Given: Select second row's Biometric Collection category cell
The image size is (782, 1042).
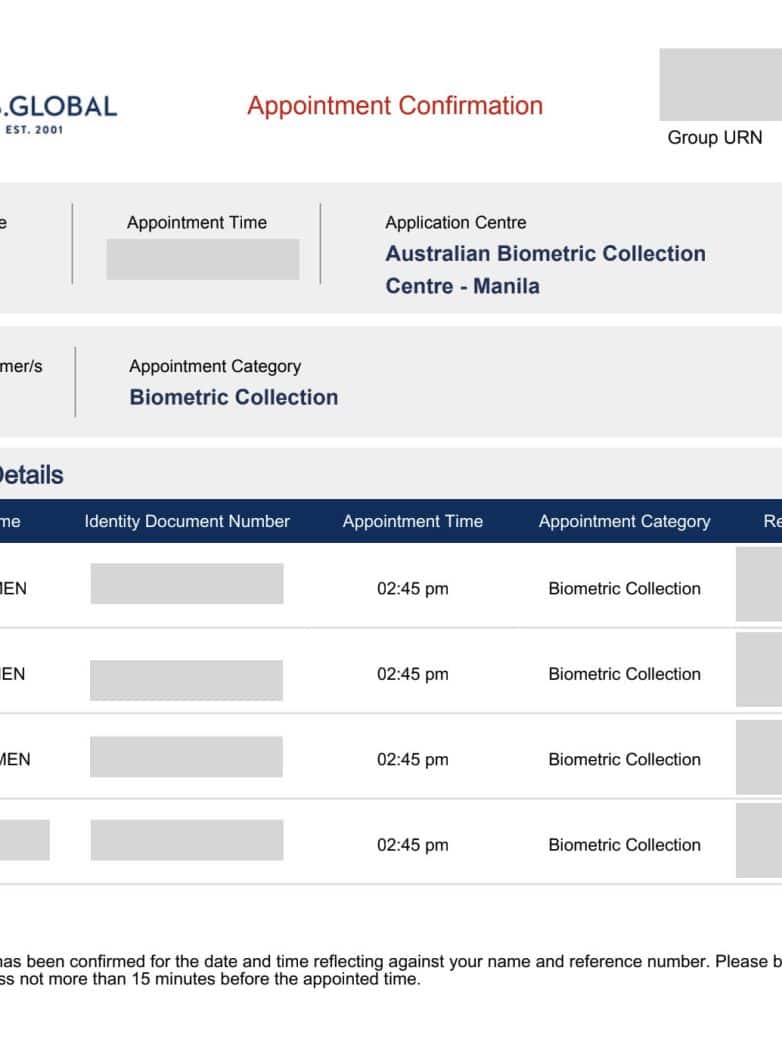Looking at the screenshot, I should [x=624, y=674].
